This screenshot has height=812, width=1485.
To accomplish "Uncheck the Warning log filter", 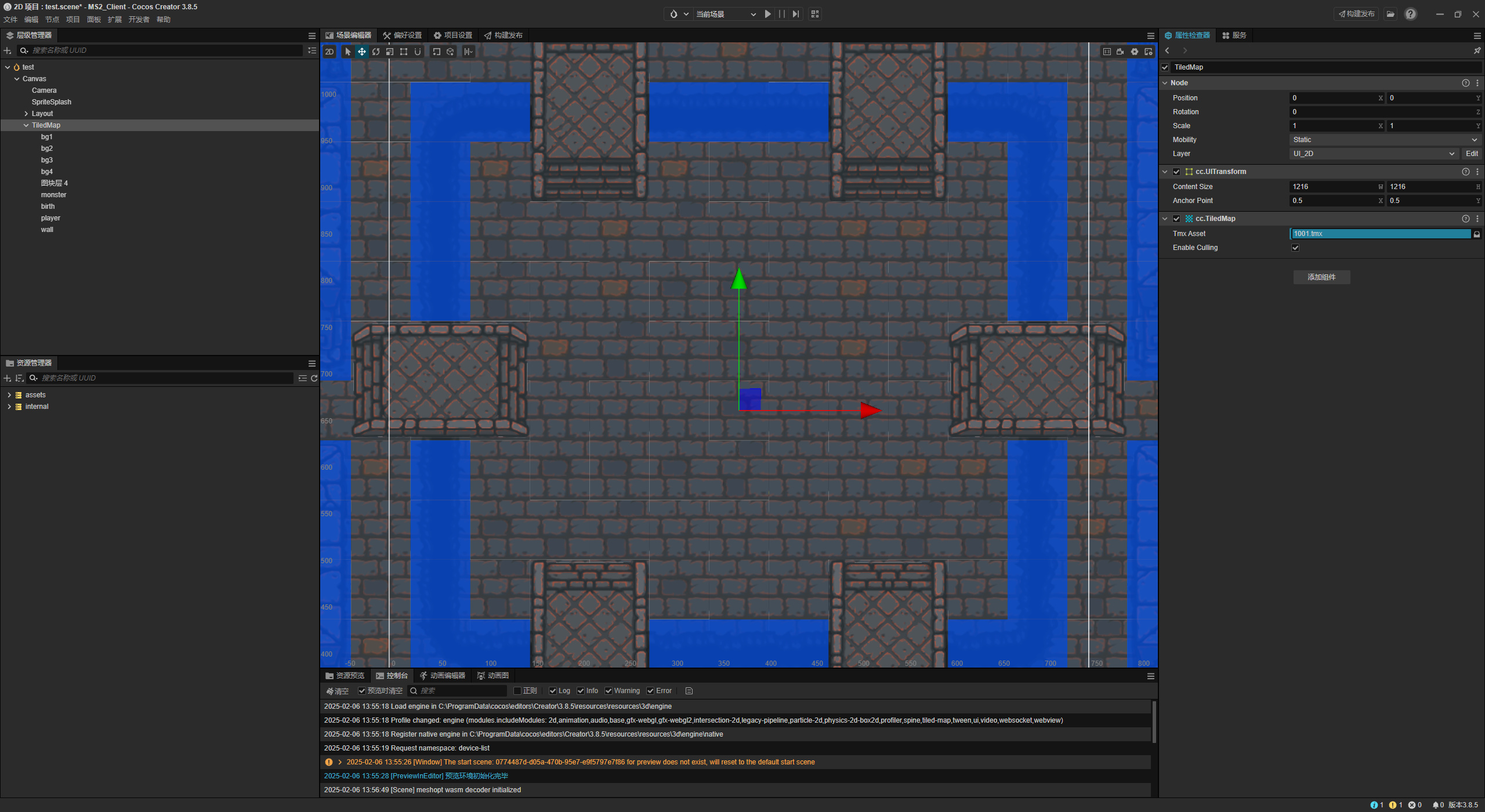I will pyautogui.click(x=609, y=691).
